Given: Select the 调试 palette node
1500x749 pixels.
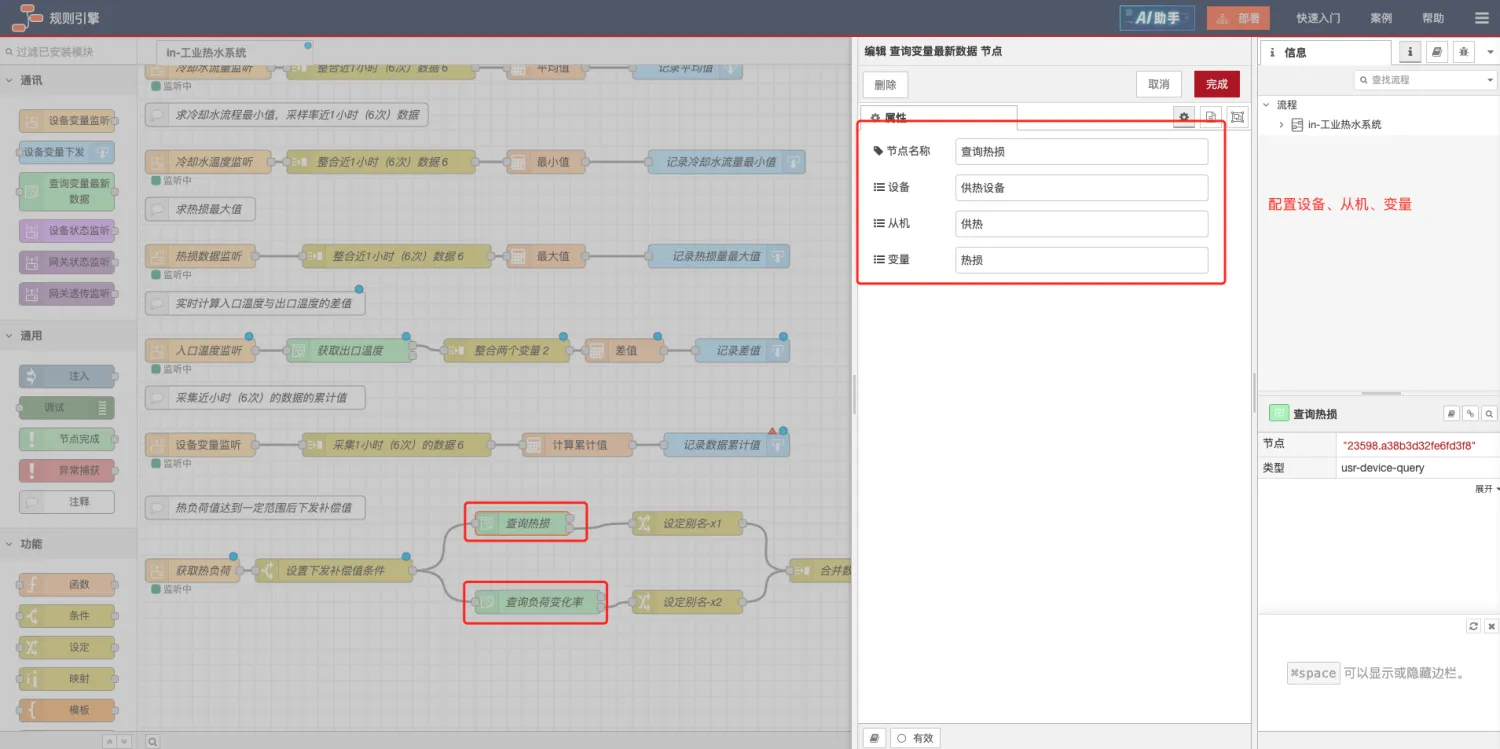Looking at the screenshot, I should (67, 407).
